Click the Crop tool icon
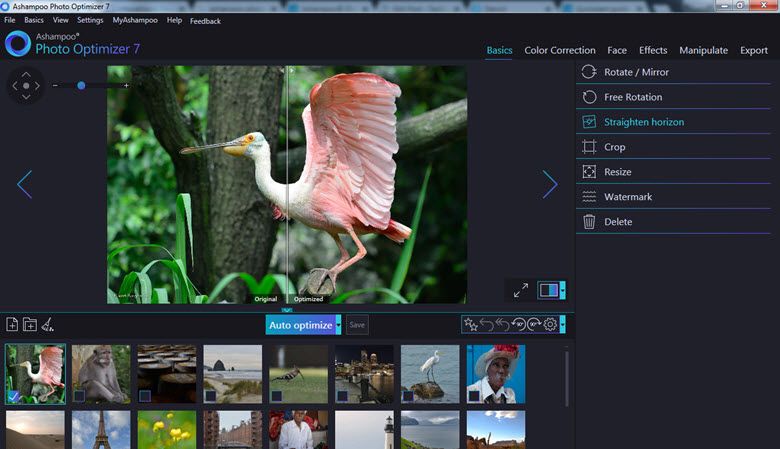Image resolution: width=780 pixels, height=449 pixels. [x=589, y=147]
